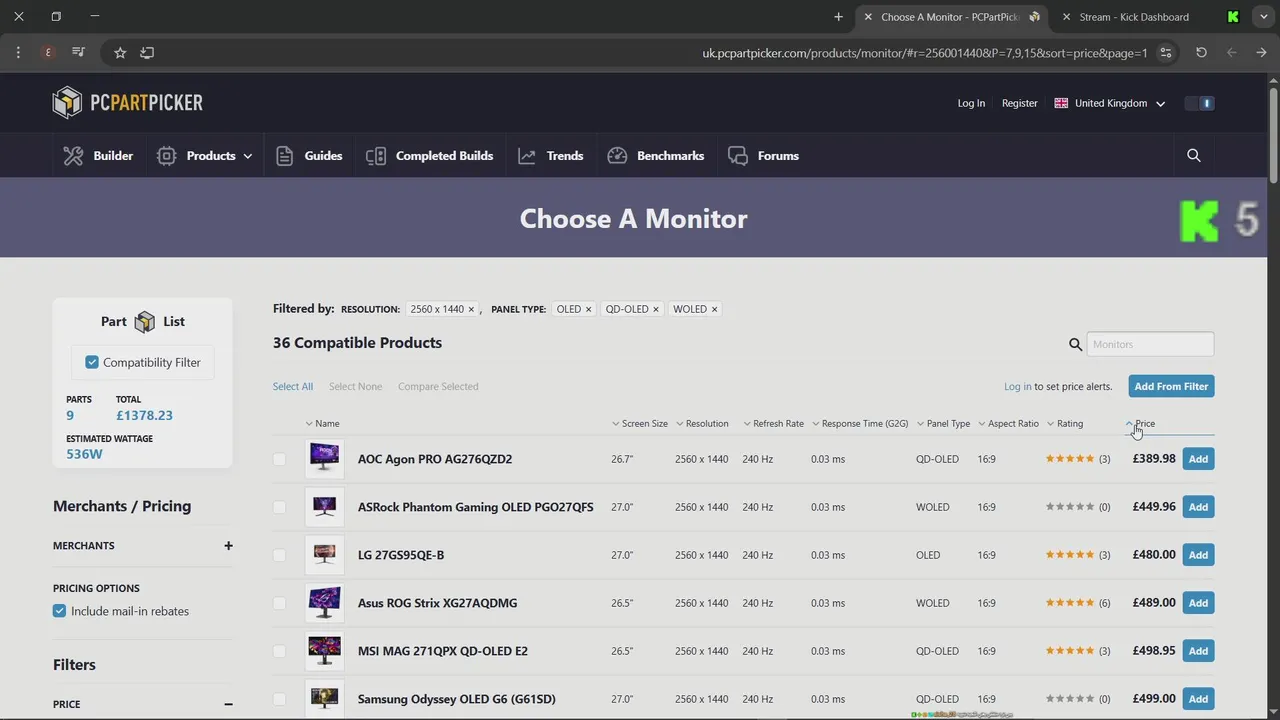This screenshot has width=1280, height=720.
Task: Sort by Refresh Rate column
Action: click(x=773, y=423)
